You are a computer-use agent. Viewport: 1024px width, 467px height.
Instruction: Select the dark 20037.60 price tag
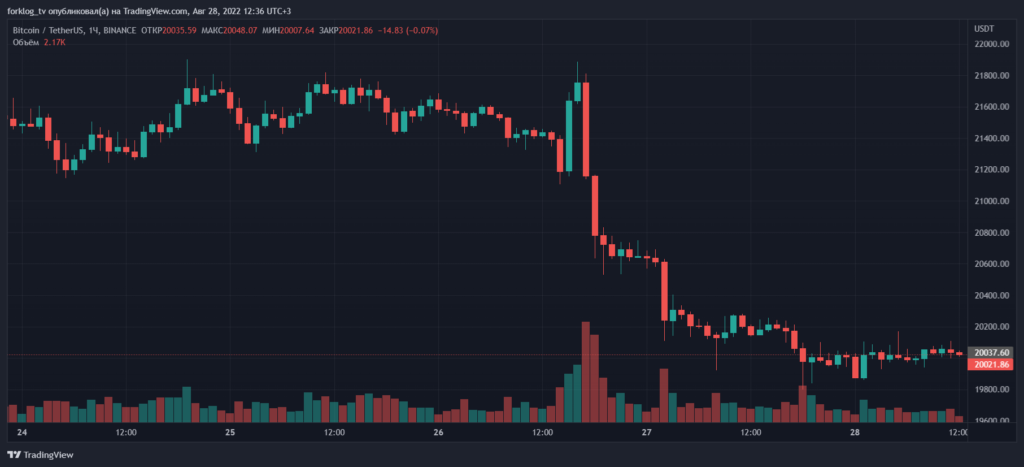tap(991, 353)
